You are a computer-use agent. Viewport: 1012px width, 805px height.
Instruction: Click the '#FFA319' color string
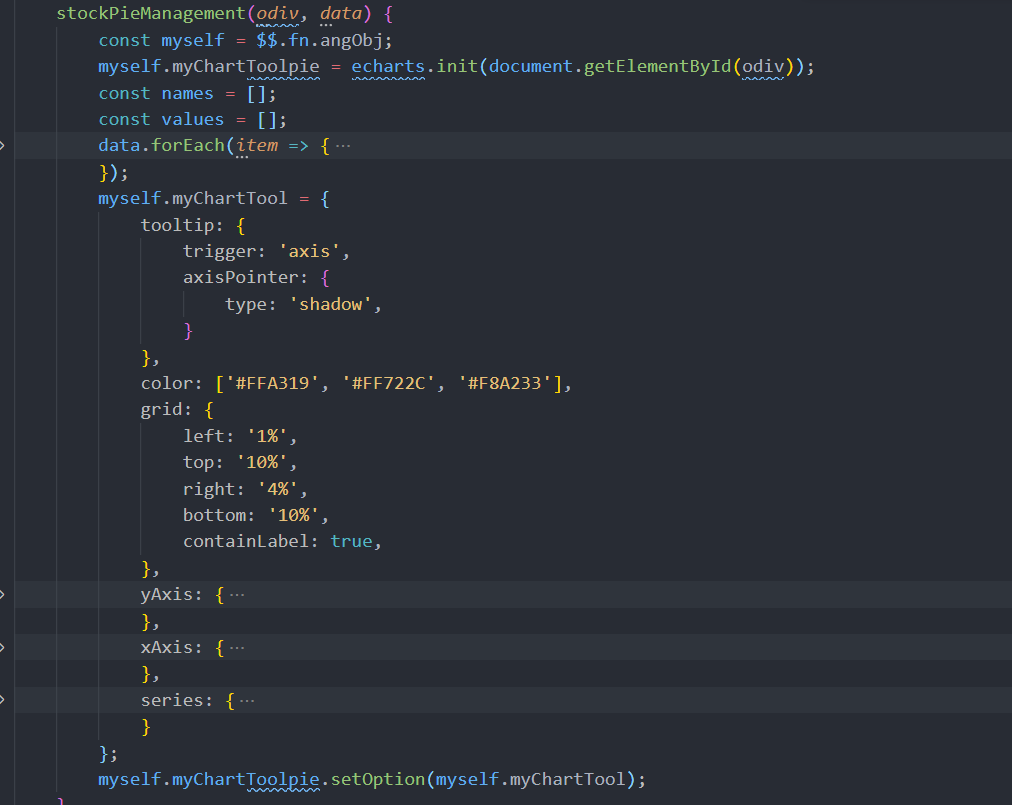(x=272, y=383)
